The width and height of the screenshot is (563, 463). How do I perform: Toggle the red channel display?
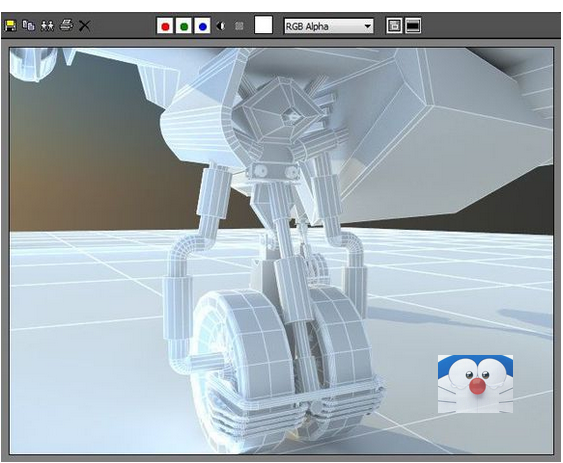165,26
